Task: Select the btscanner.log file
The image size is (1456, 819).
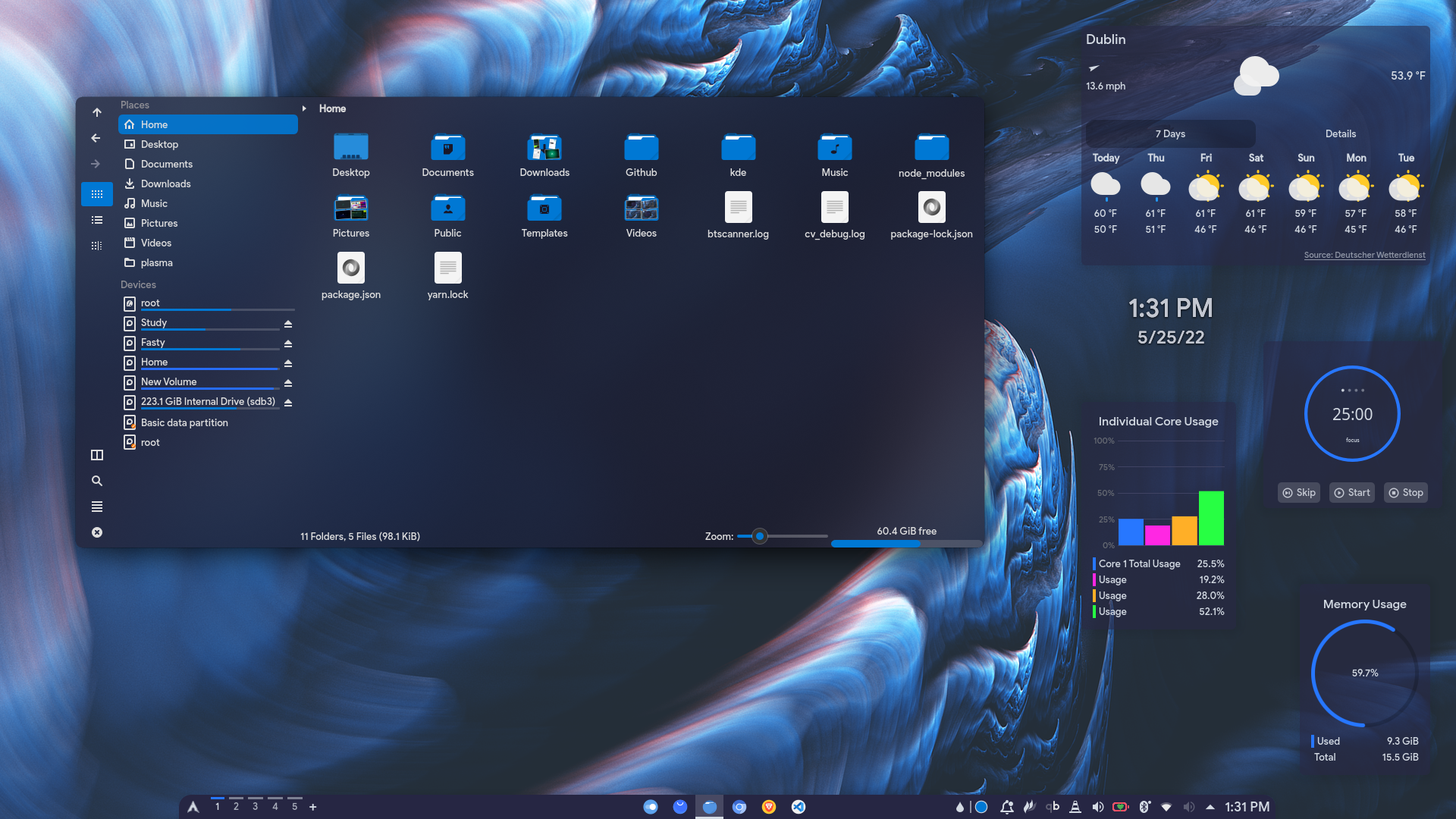Action: coord(738,216)
